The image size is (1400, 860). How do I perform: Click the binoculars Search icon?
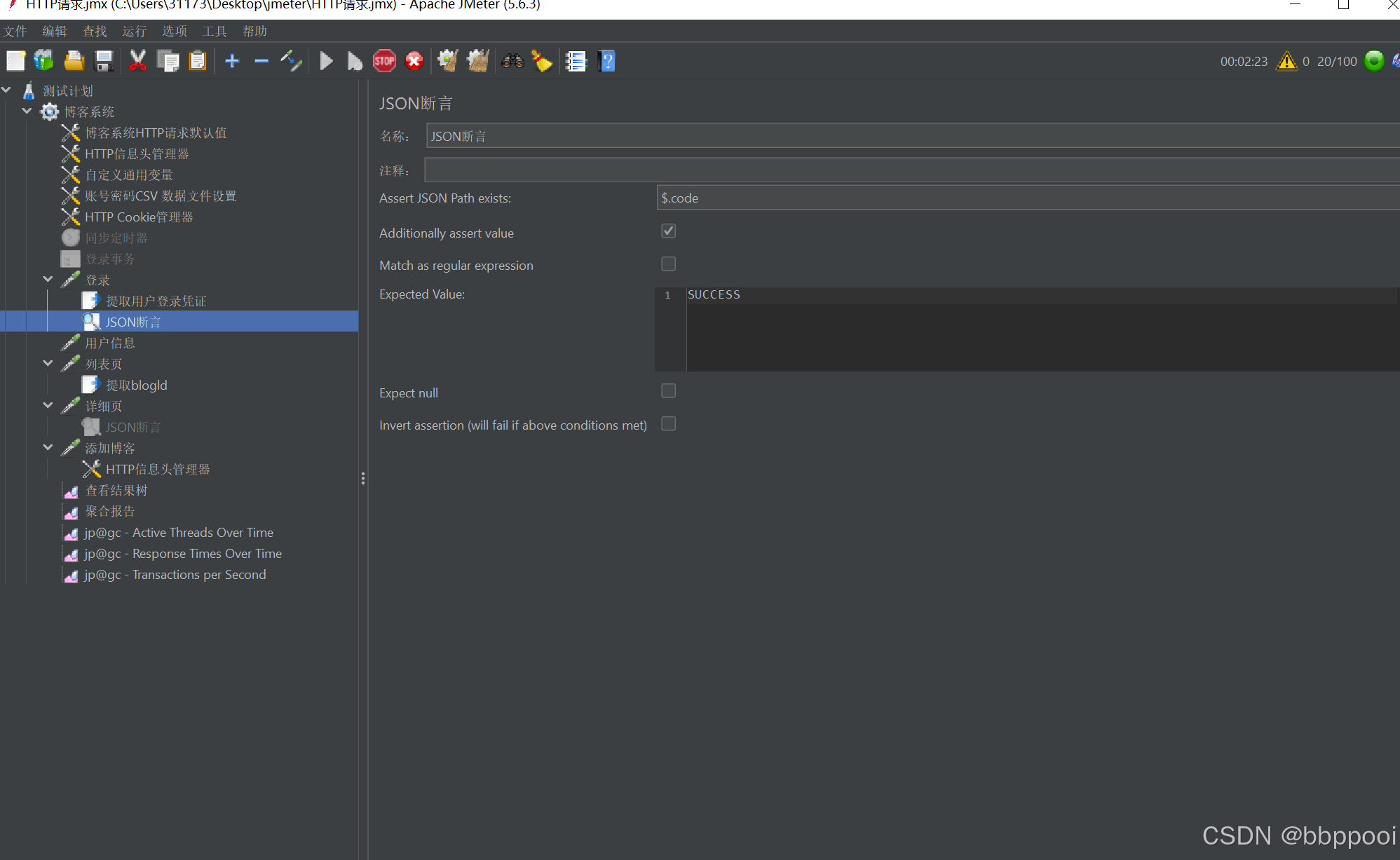[x=512, y=62]
